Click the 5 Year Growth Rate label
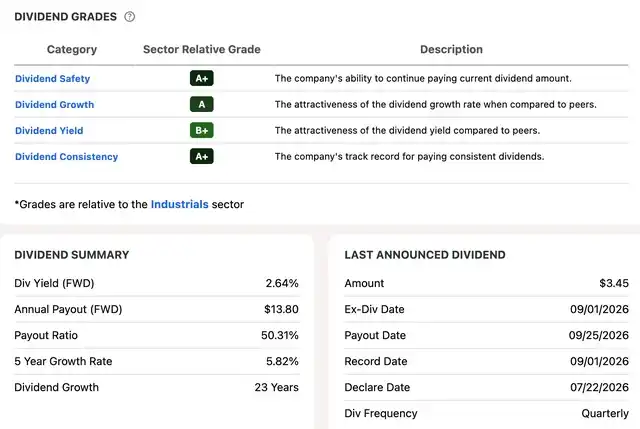This screenshot has height=429, width=640. coord(63,361)
